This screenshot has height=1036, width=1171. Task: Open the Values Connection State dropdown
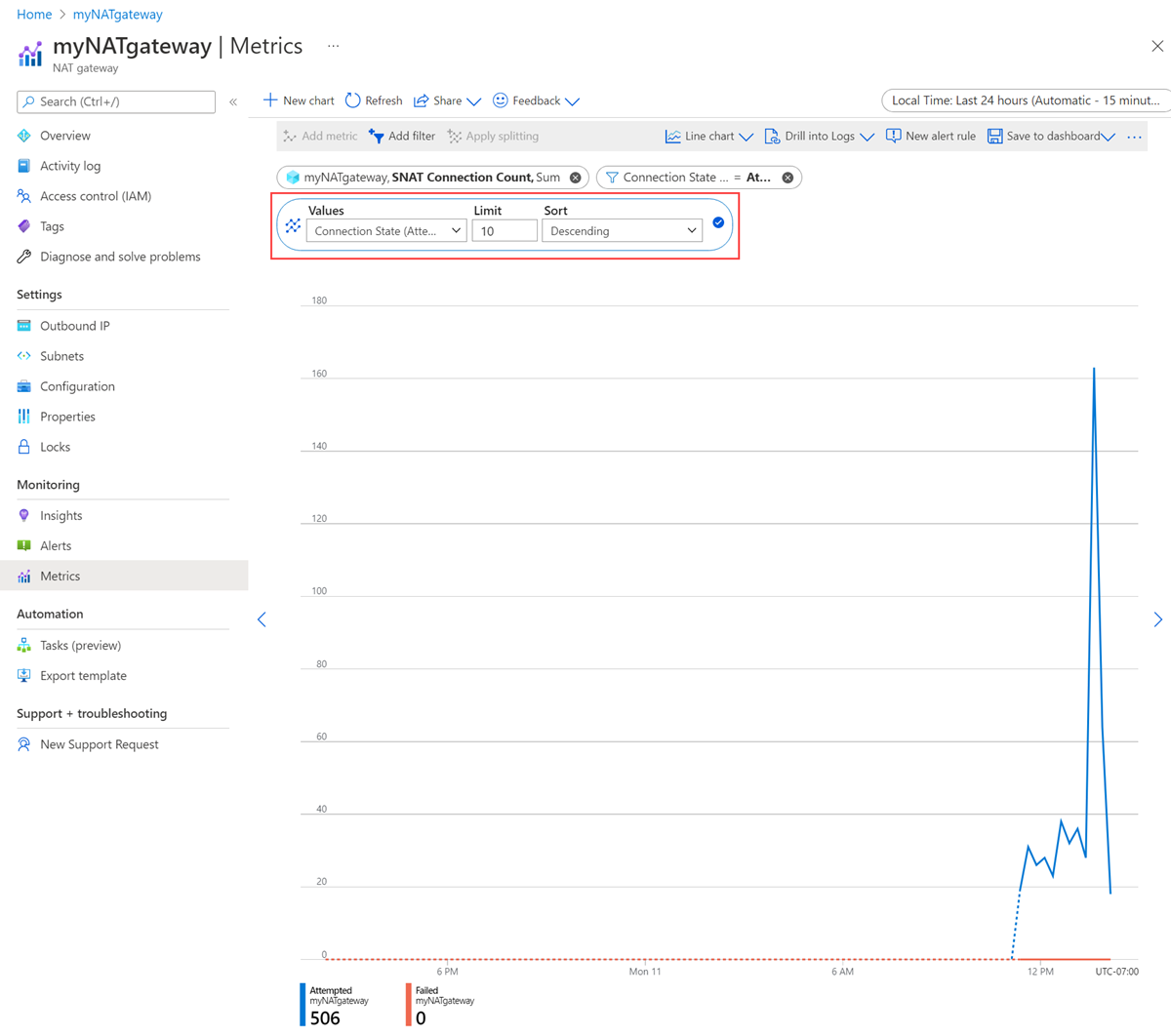384,230
